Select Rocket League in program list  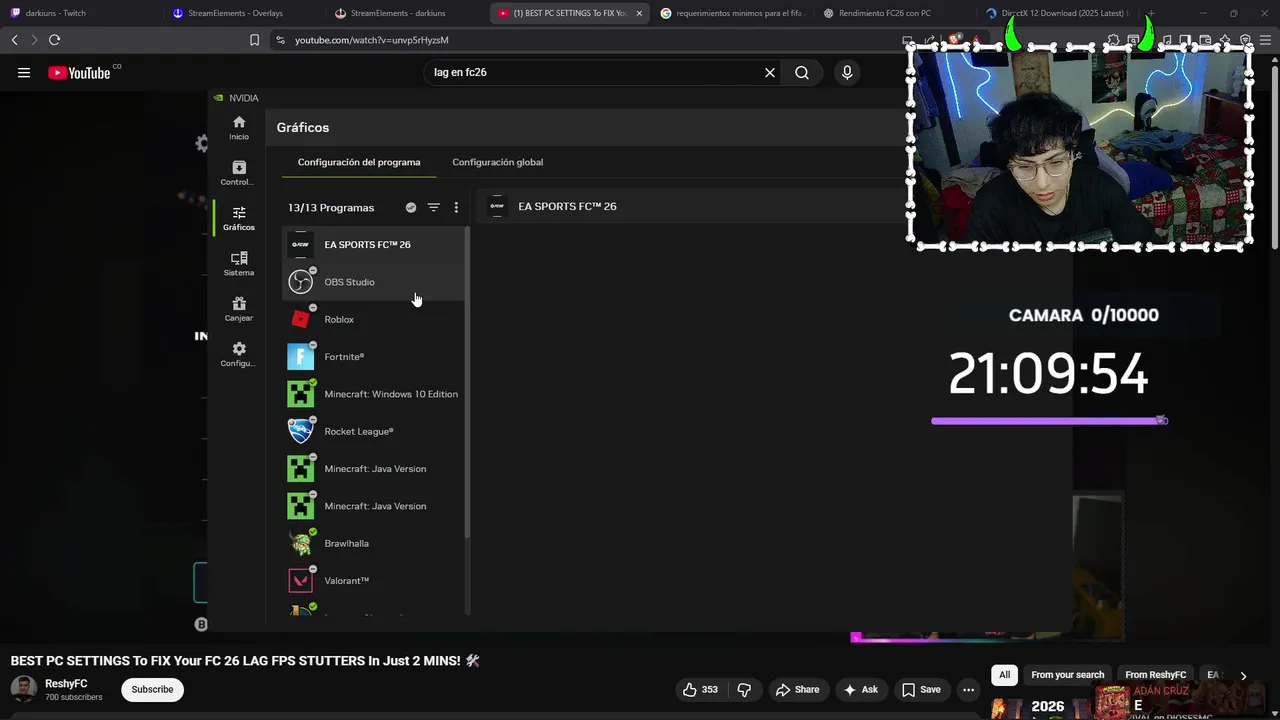point(375,431)
